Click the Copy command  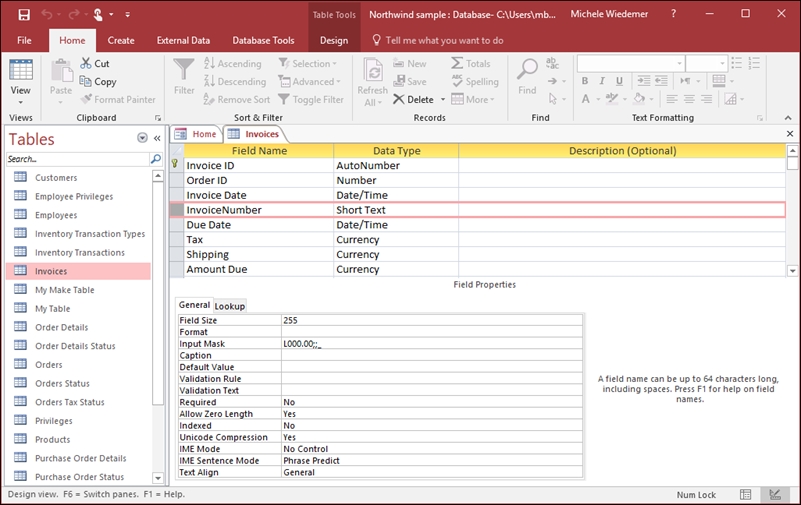98,81
